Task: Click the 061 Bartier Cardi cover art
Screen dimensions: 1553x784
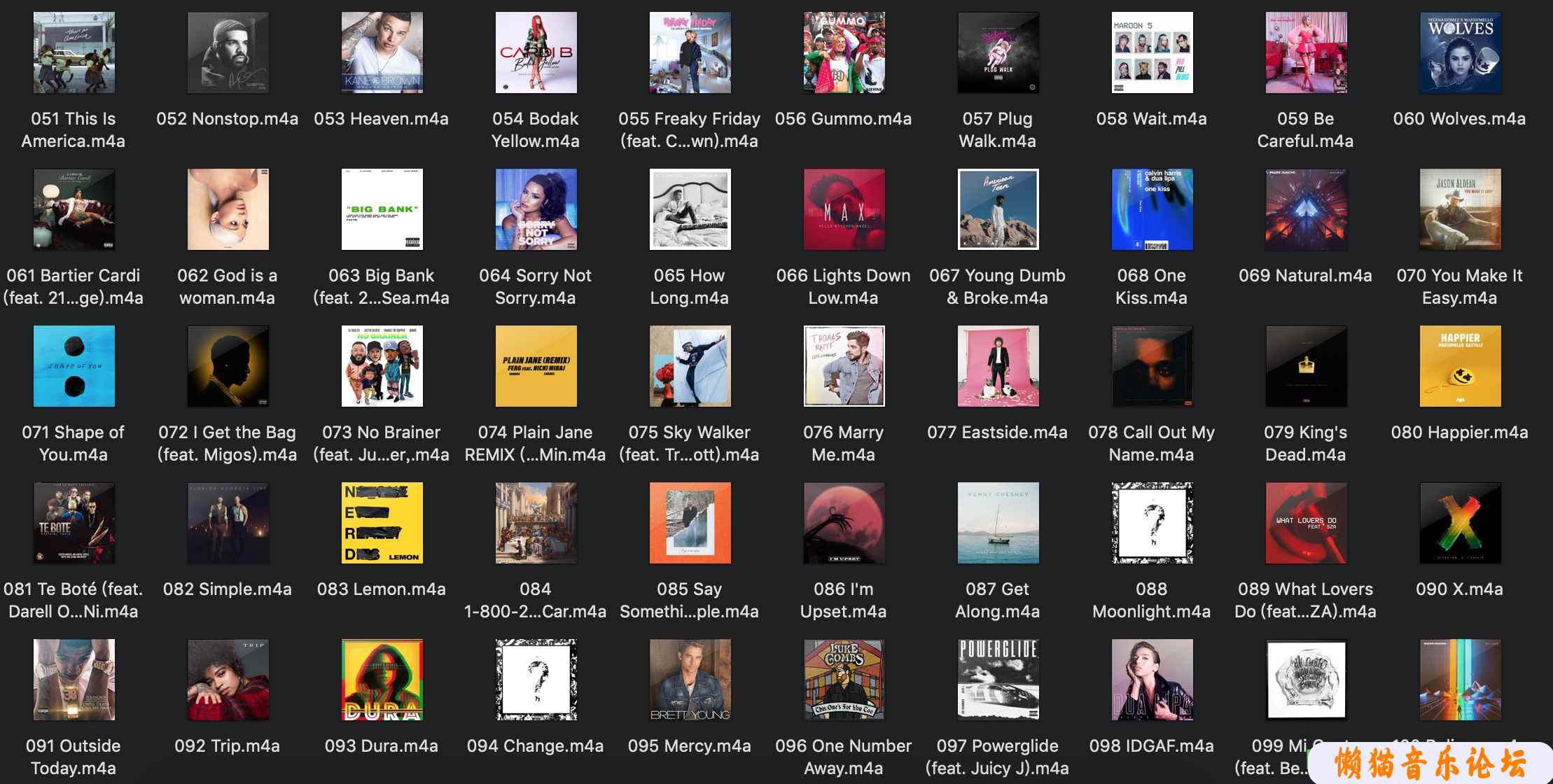Action: coord(74,209)
